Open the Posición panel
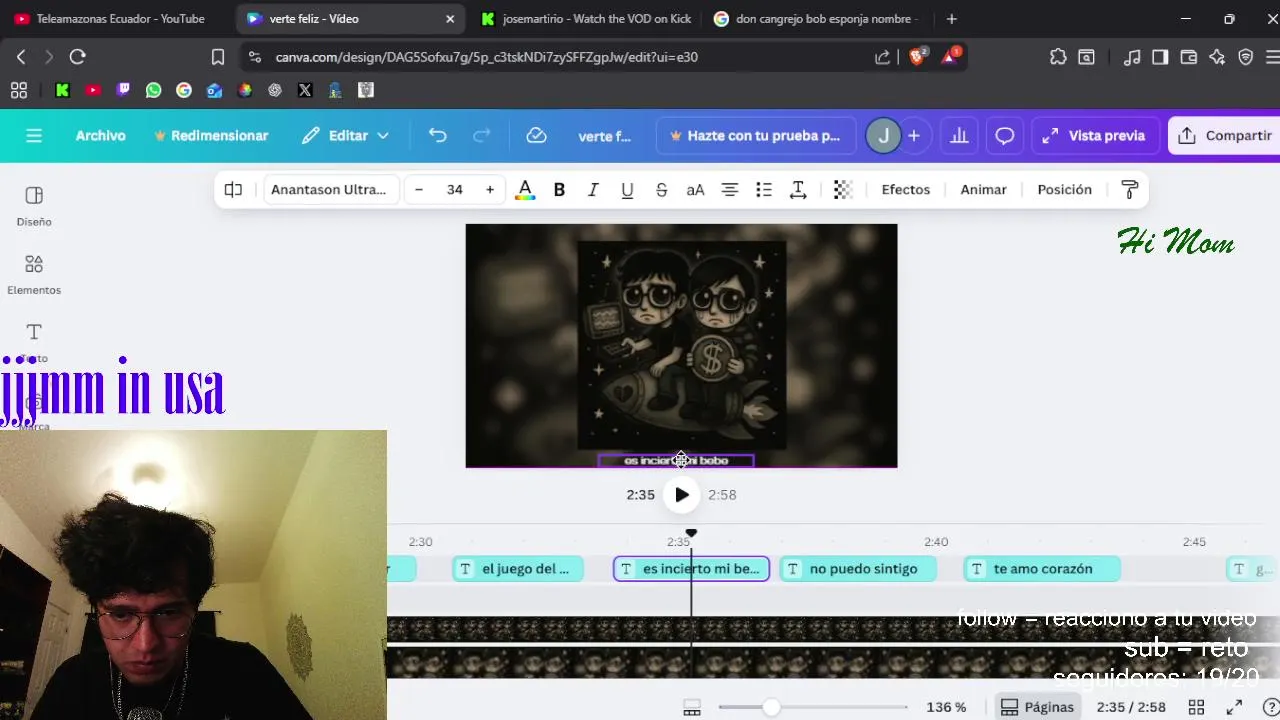The image size is (1280, 720). (x=1065, y=189)
